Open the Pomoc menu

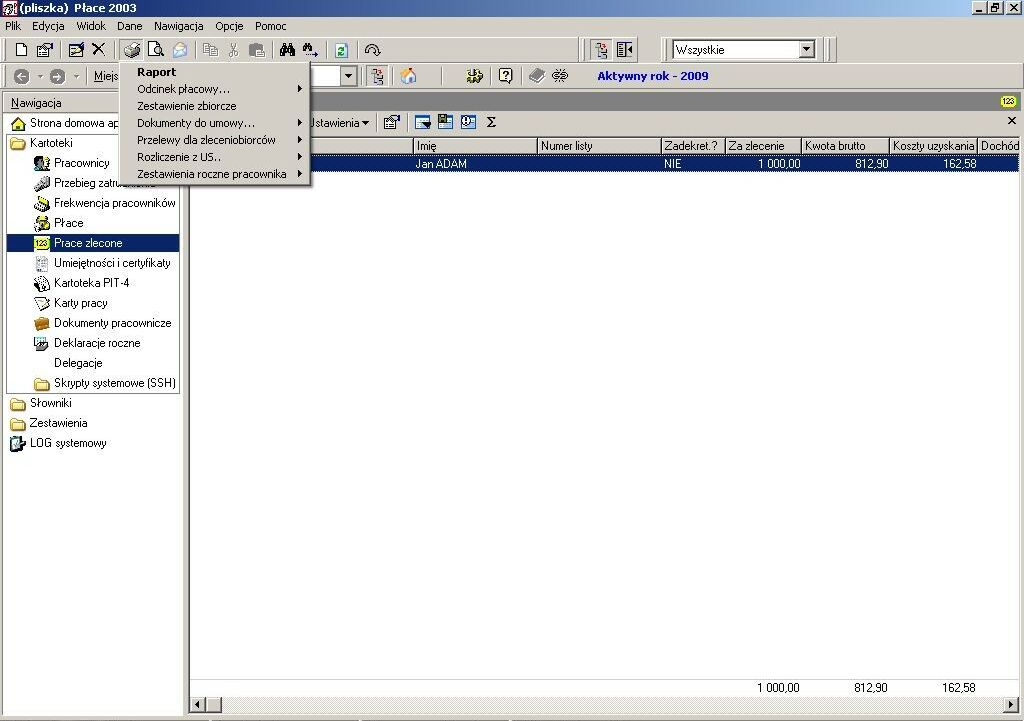(x=270, y=26)
